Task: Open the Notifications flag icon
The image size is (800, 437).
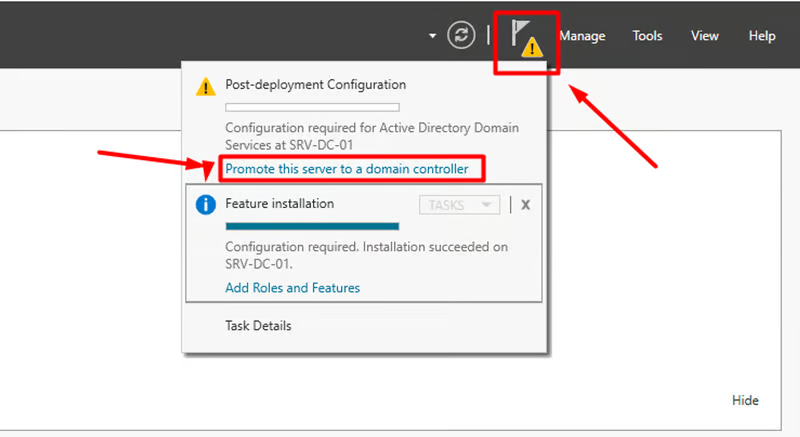Action: click(x=524, y=38)
